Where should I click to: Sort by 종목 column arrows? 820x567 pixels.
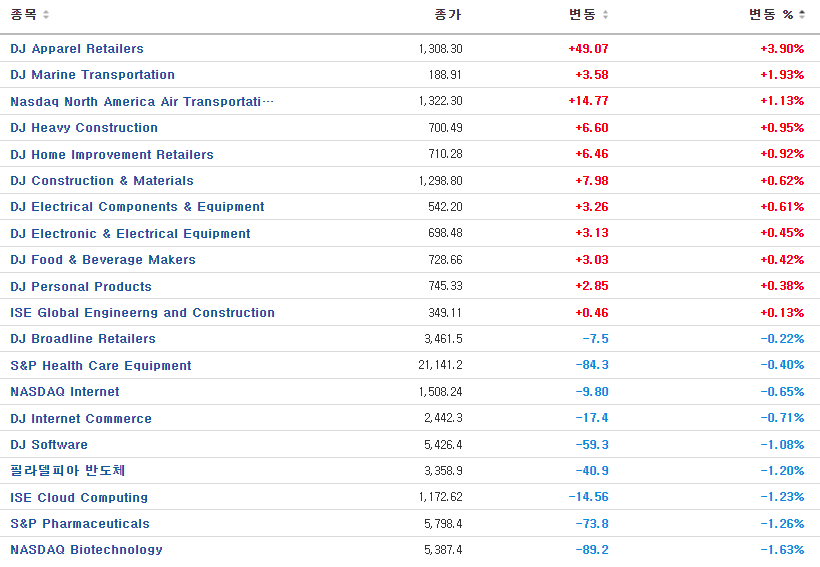46,15
